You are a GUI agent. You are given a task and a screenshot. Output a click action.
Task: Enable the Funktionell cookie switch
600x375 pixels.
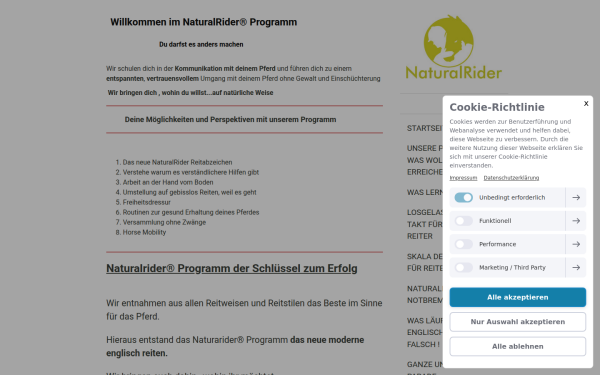(463, 221)
